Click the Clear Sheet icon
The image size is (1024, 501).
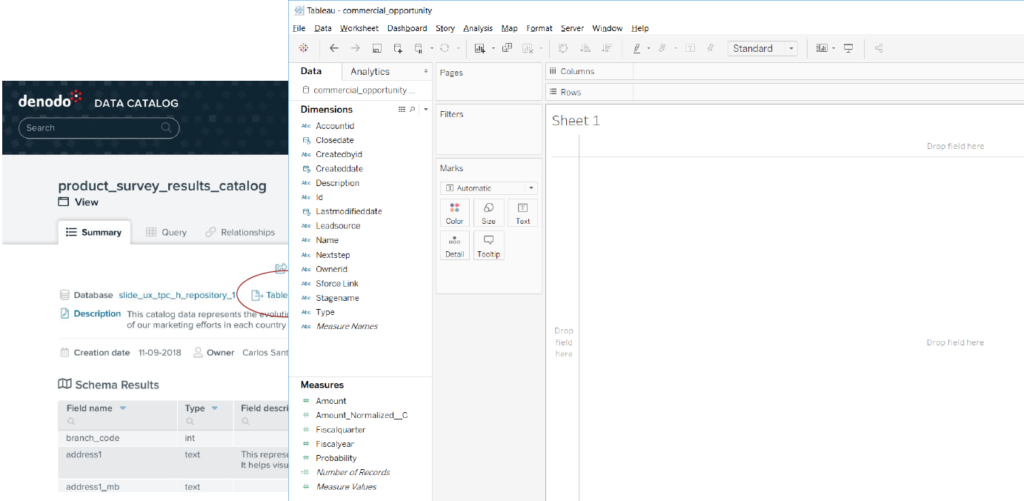pyautogui.click(x=528, y=48)
